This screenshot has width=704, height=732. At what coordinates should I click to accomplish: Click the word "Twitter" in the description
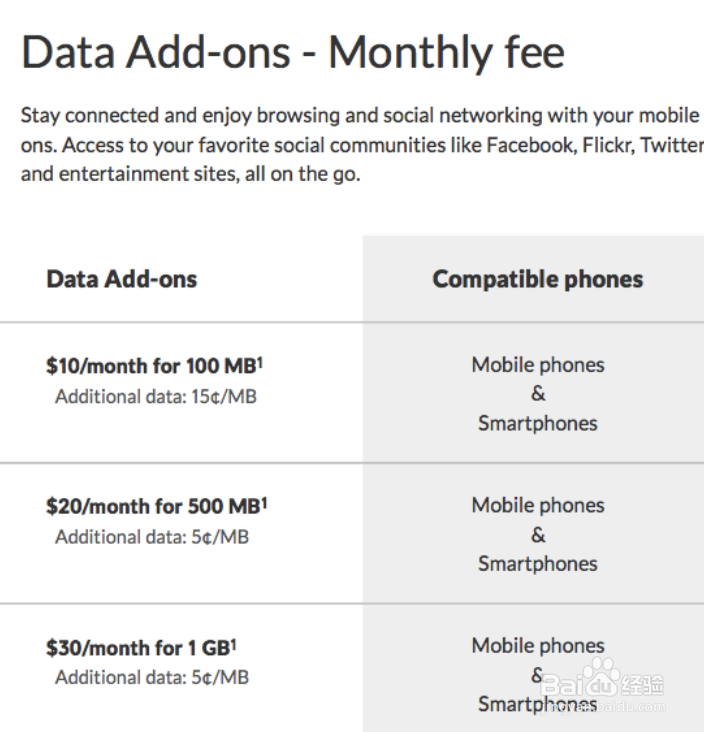(671, 145)
